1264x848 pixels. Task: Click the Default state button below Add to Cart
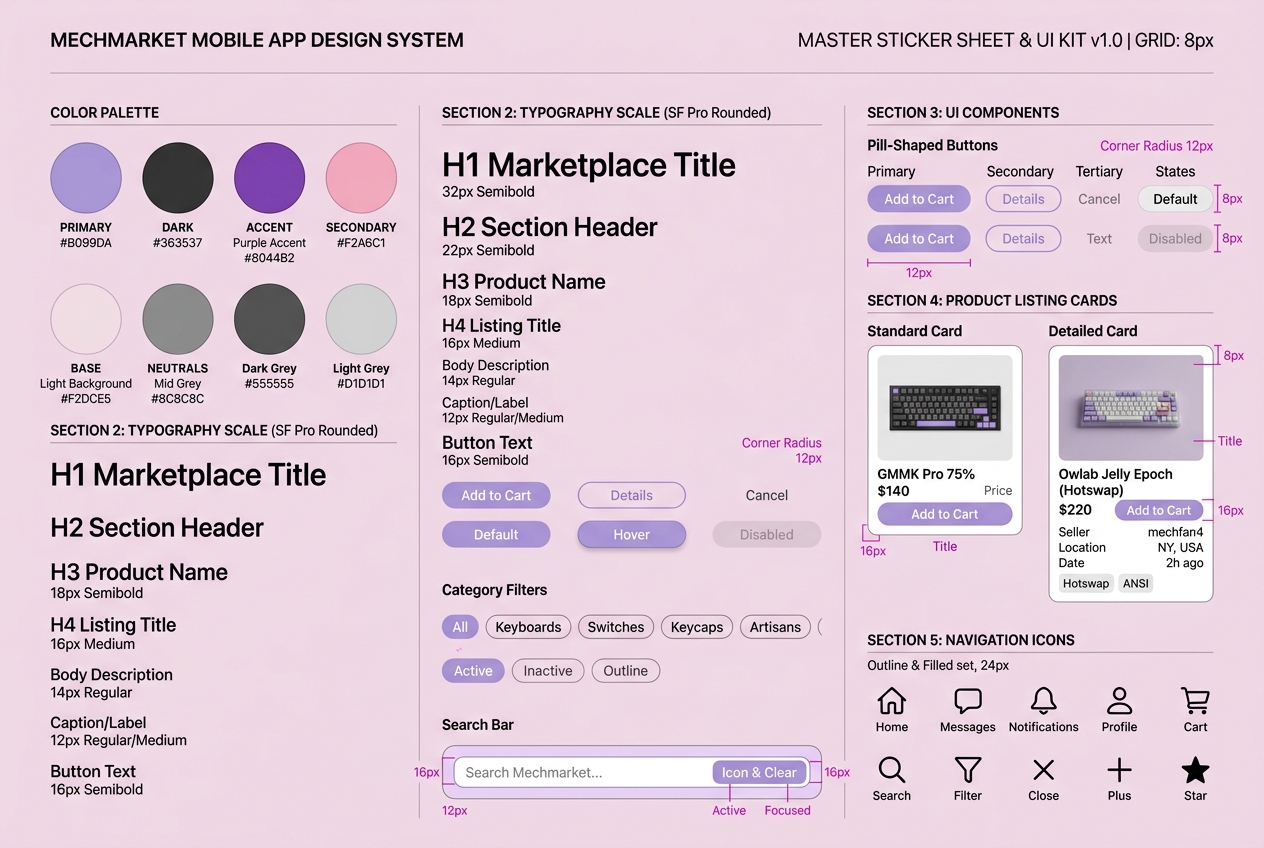tap(496, 534)
